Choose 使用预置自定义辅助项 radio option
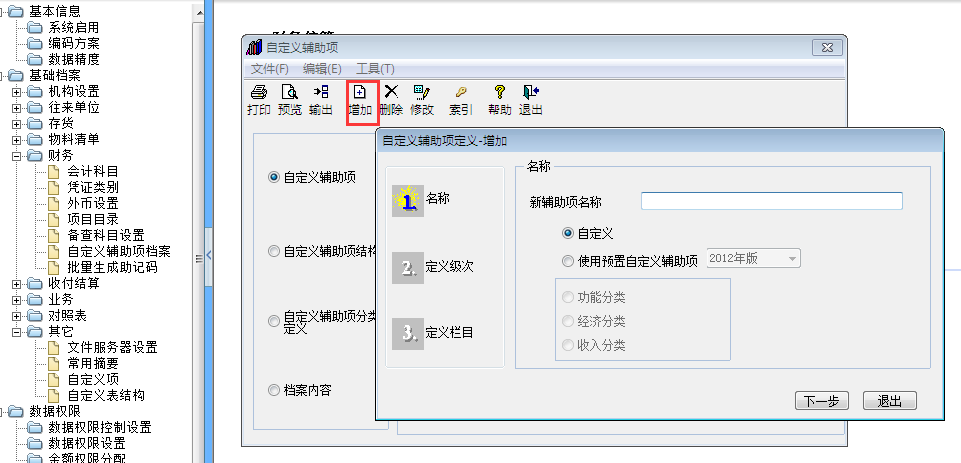This screenshot has width=961, height=463. click(568, 262)
